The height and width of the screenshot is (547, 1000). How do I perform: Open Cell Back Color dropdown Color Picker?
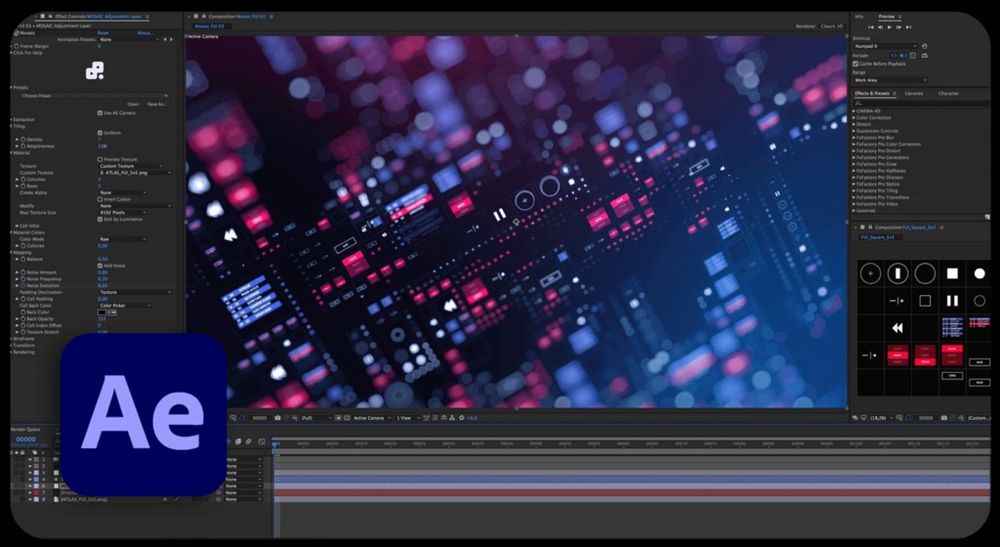point(125,305)
